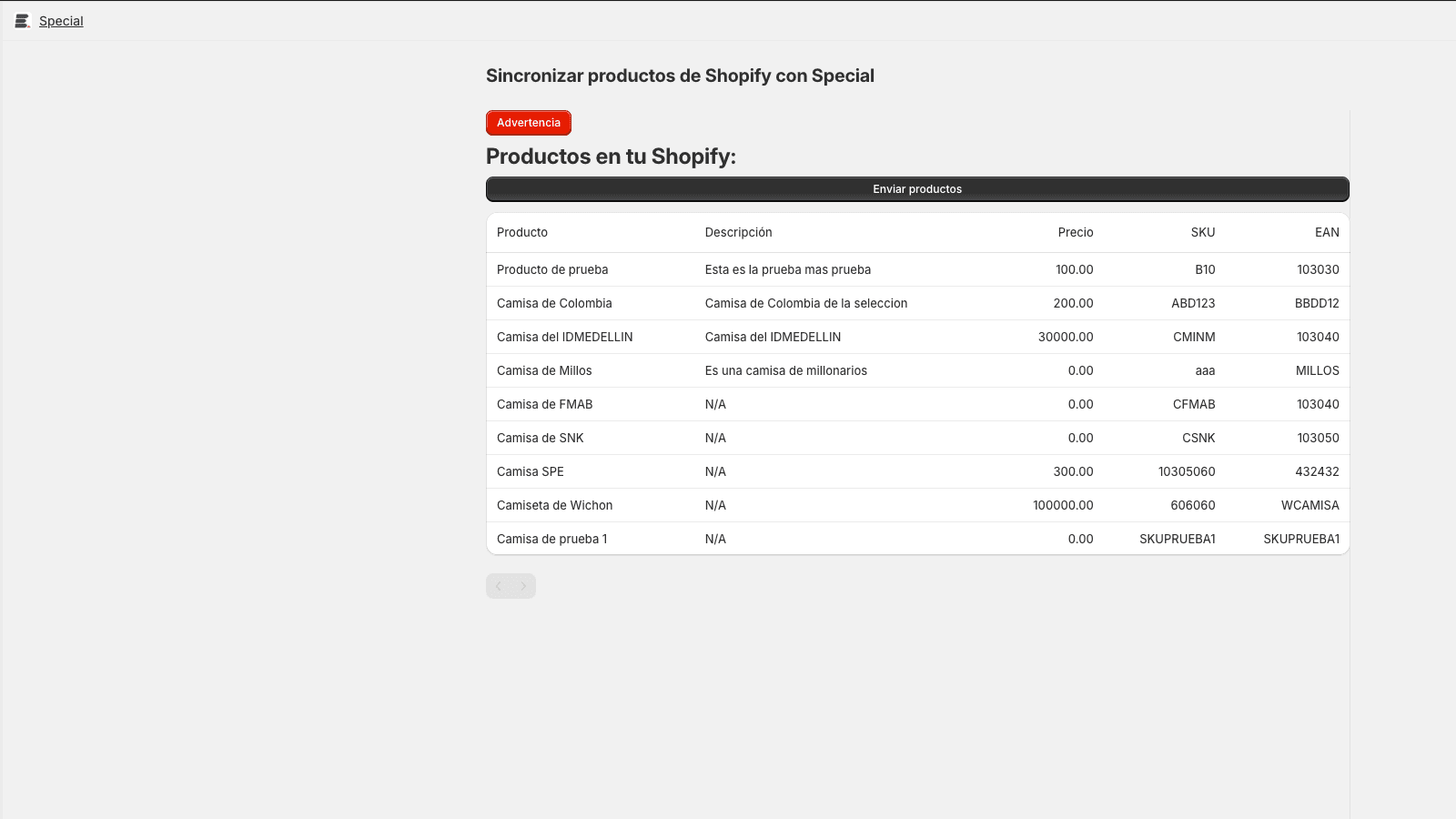Select the Producto column header
This screenshot has height=819, width=1456.
[521, 232]
